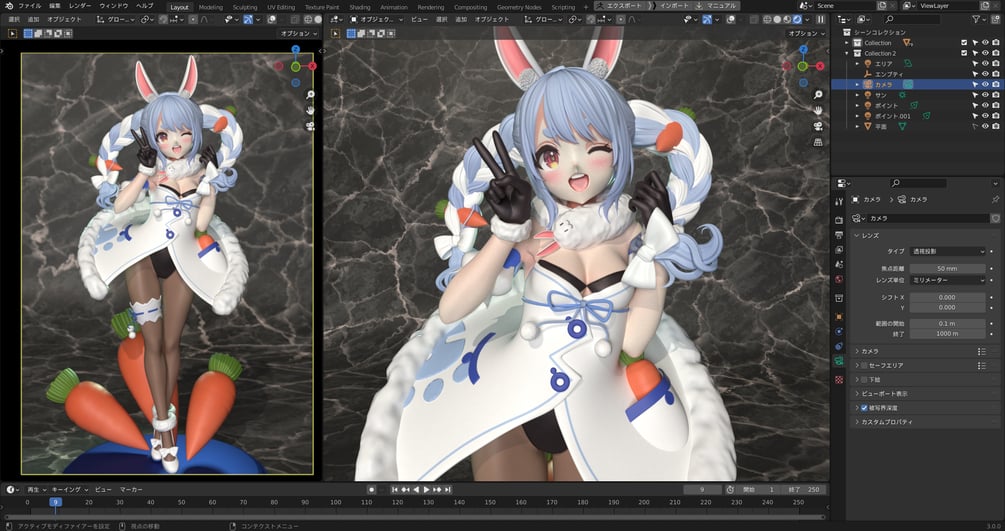Image resolution: width=1005 pixels, height=531 pixels.
Task: Open the レンズ単位 ミリメーター dropdown
Action: pos(947,280)
